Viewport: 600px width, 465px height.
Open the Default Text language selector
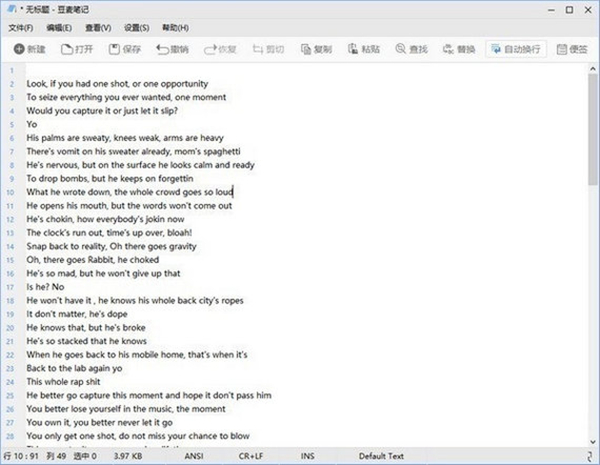point(382,457)
